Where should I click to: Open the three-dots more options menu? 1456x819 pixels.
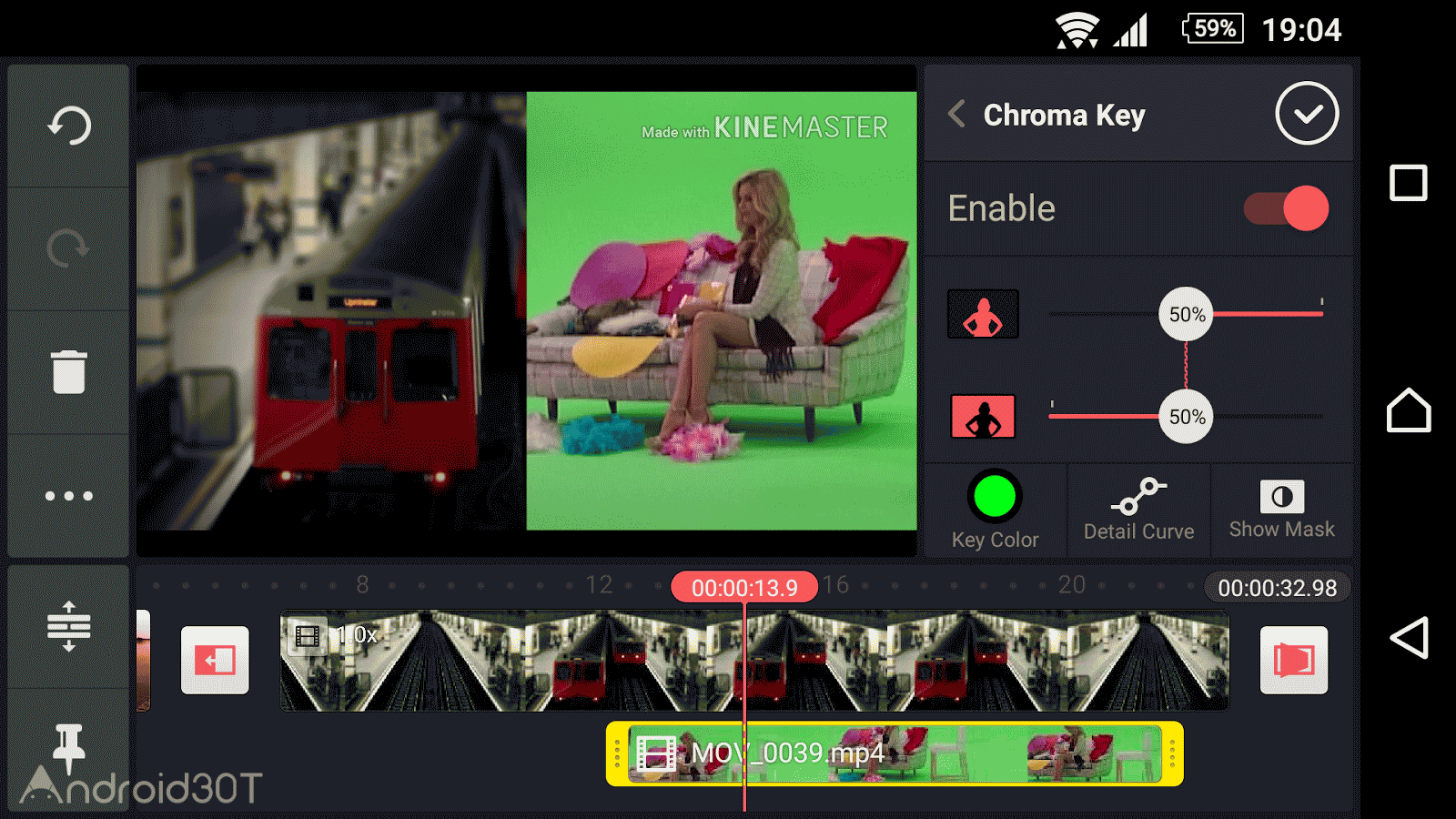[69, 496]
